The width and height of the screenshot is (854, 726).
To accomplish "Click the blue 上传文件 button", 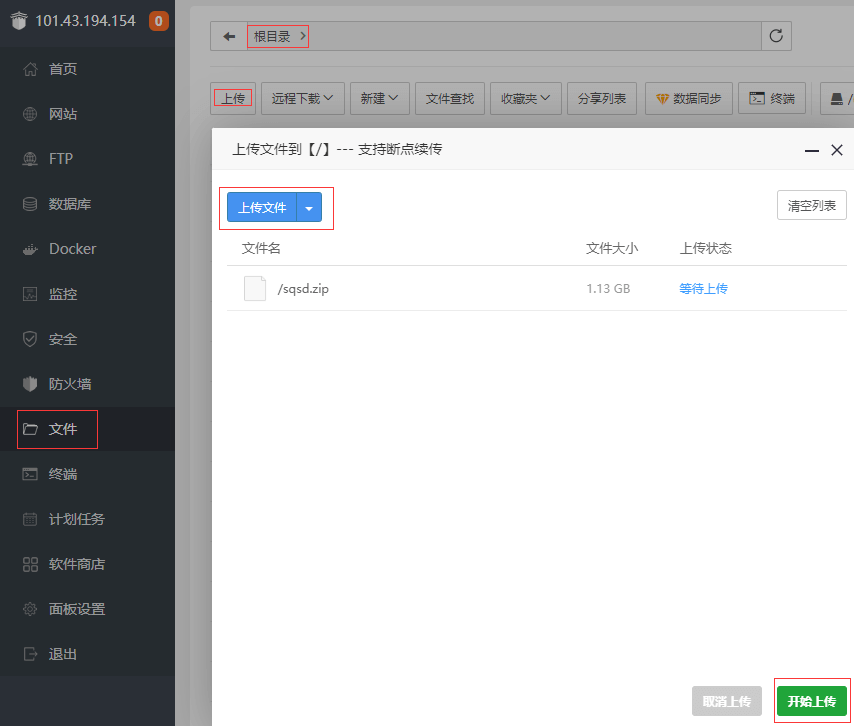I will tap(262, 208).
